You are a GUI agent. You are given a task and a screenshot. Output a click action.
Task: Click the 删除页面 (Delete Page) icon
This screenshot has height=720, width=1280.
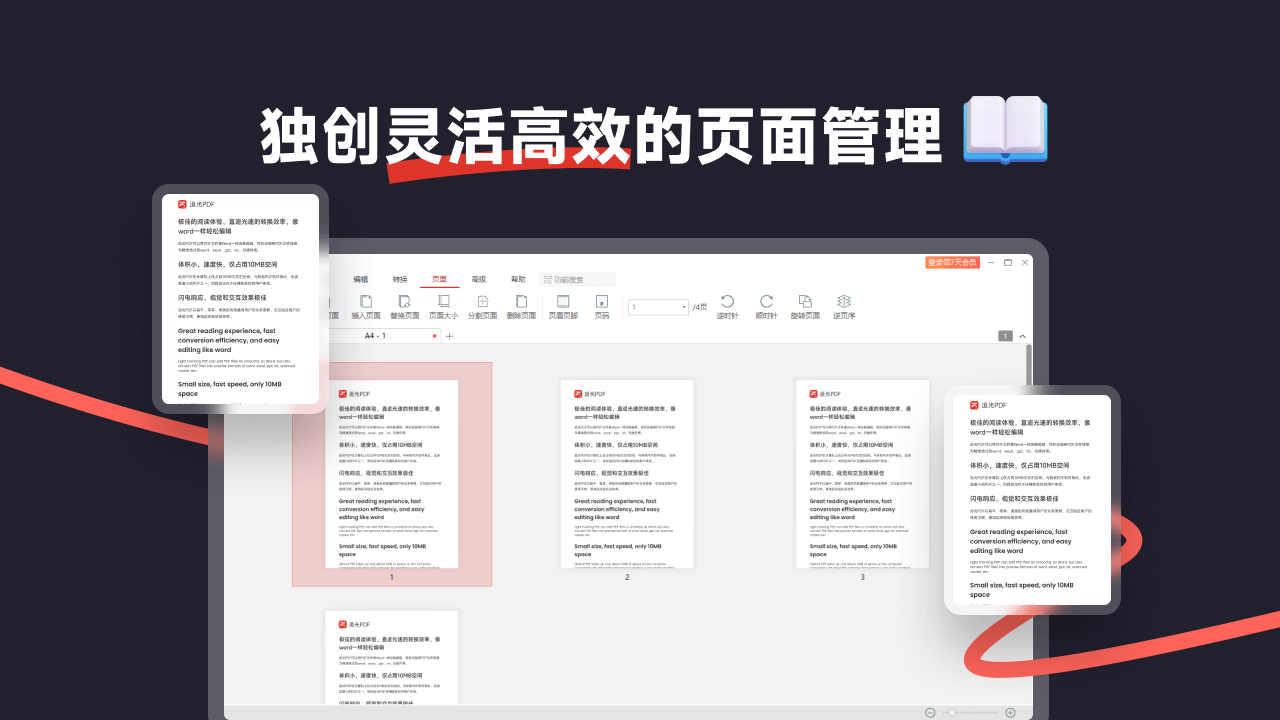tap(522, 303)
